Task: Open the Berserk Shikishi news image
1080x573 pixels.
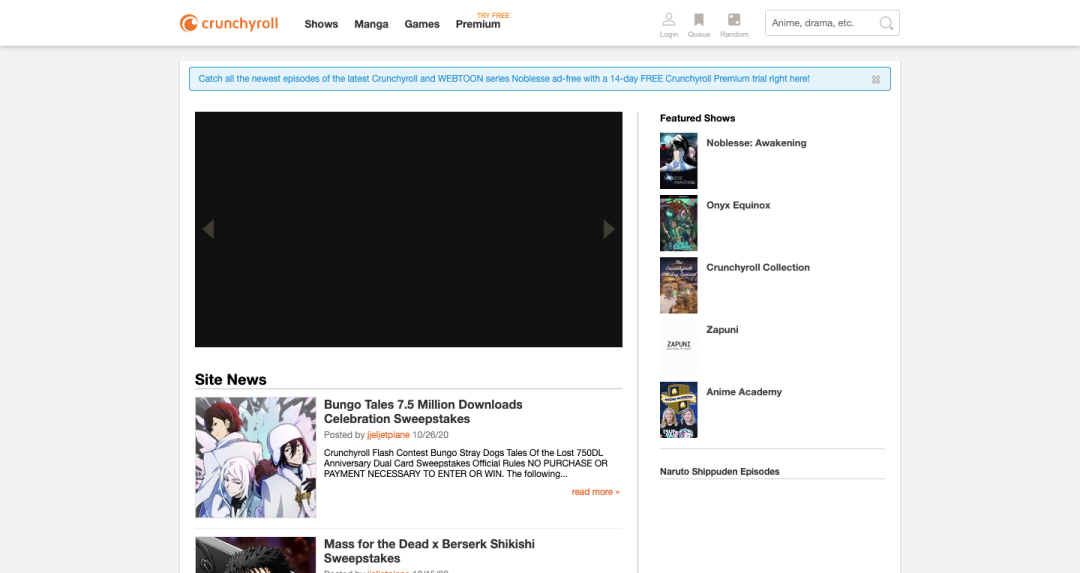Action: point(256,555)
